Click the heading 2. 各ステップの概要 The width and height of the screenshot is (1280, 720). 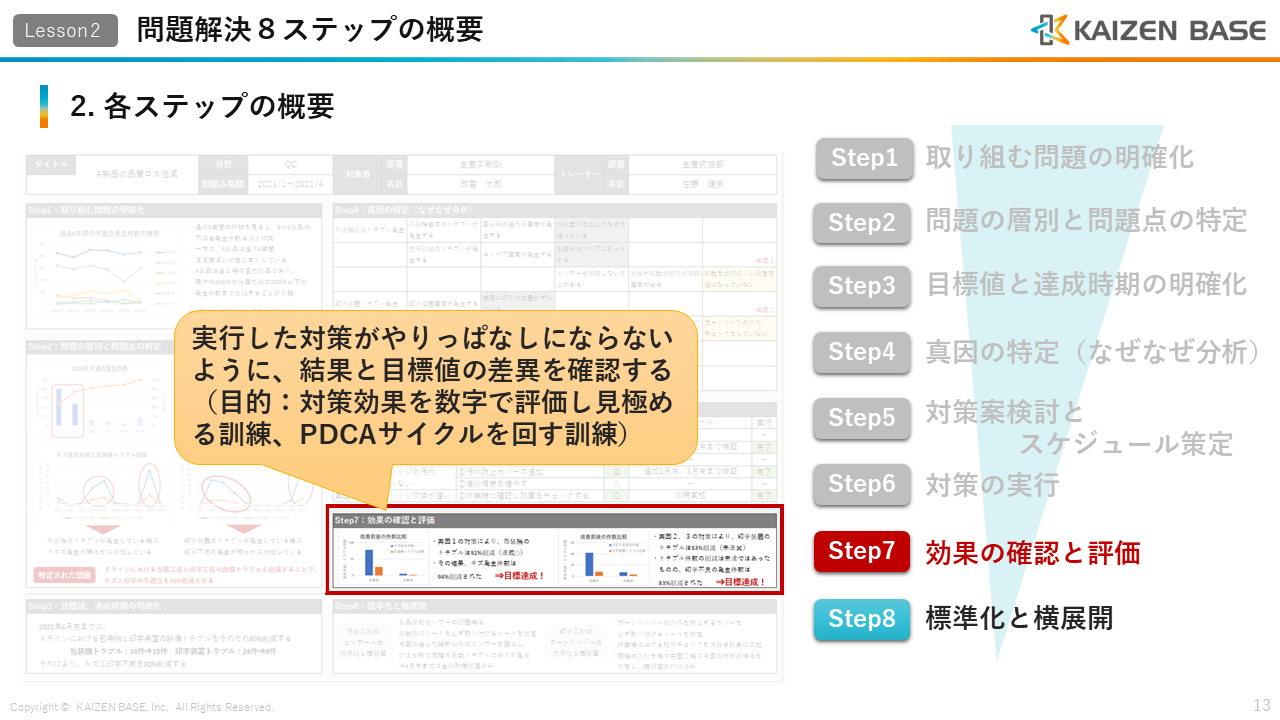(x=202, y=106)
